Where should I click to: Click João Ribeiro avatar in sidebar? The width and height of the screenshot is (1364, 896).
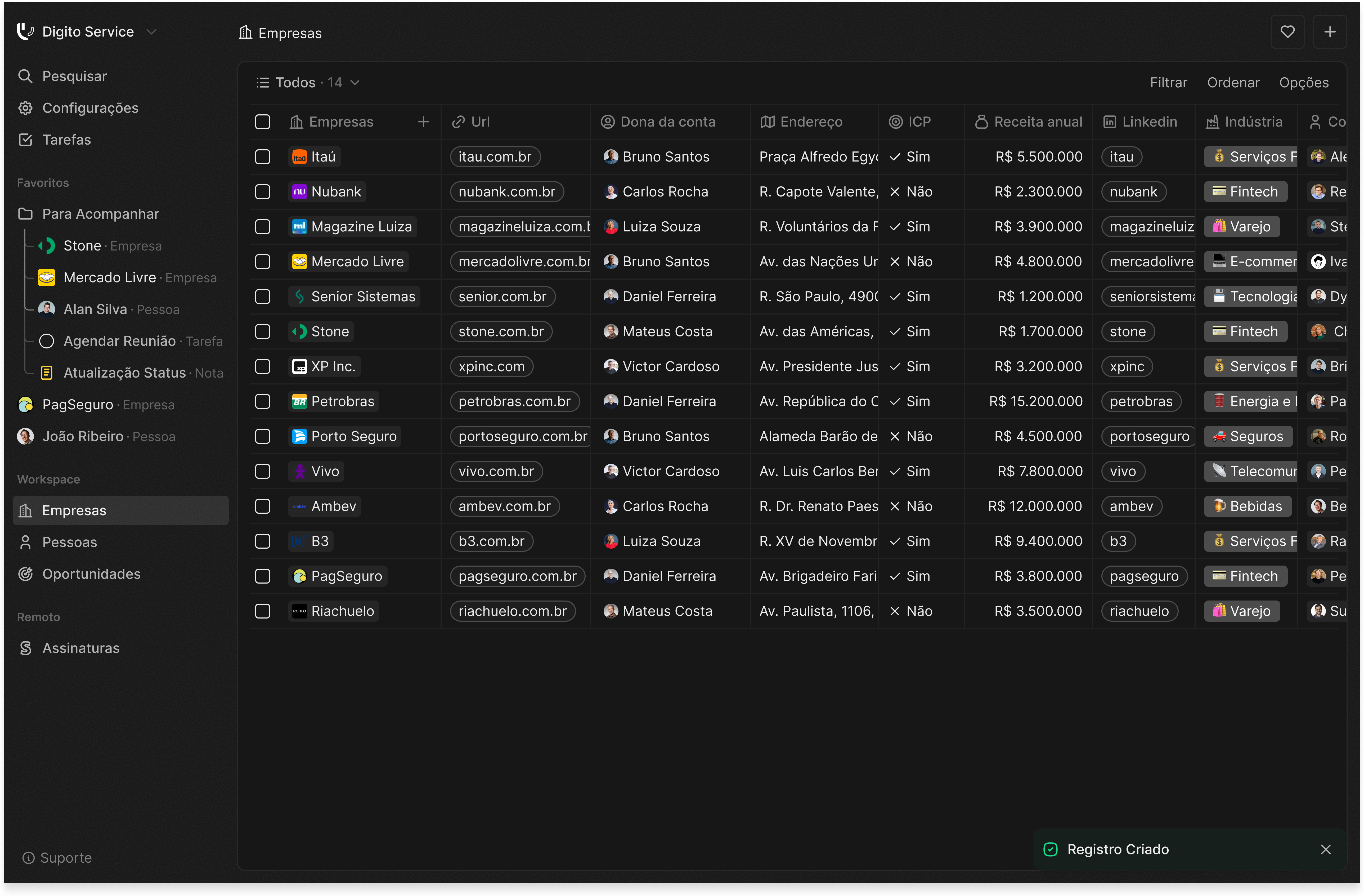click(x=25, y=436)
